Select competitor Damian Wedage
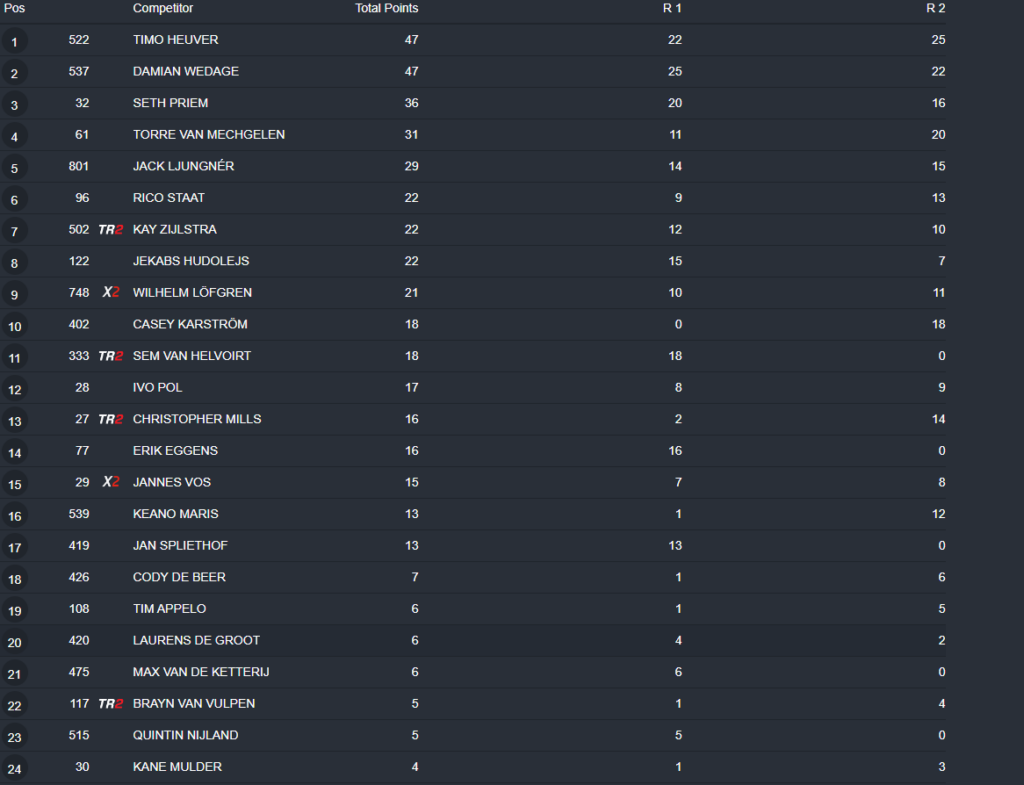This screenshot has width=1024, height=785. coord(185,72)
